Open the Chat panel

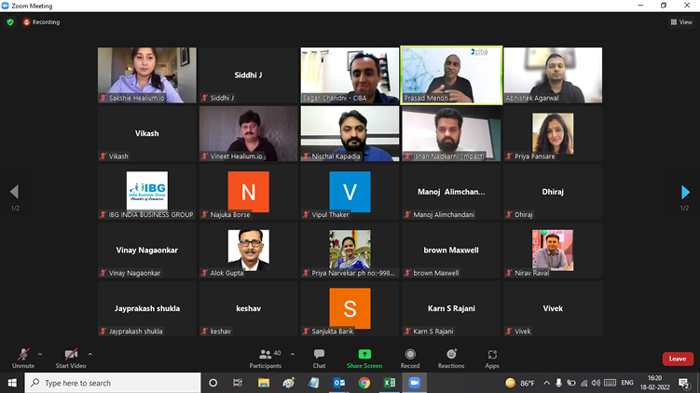(319, 359)
